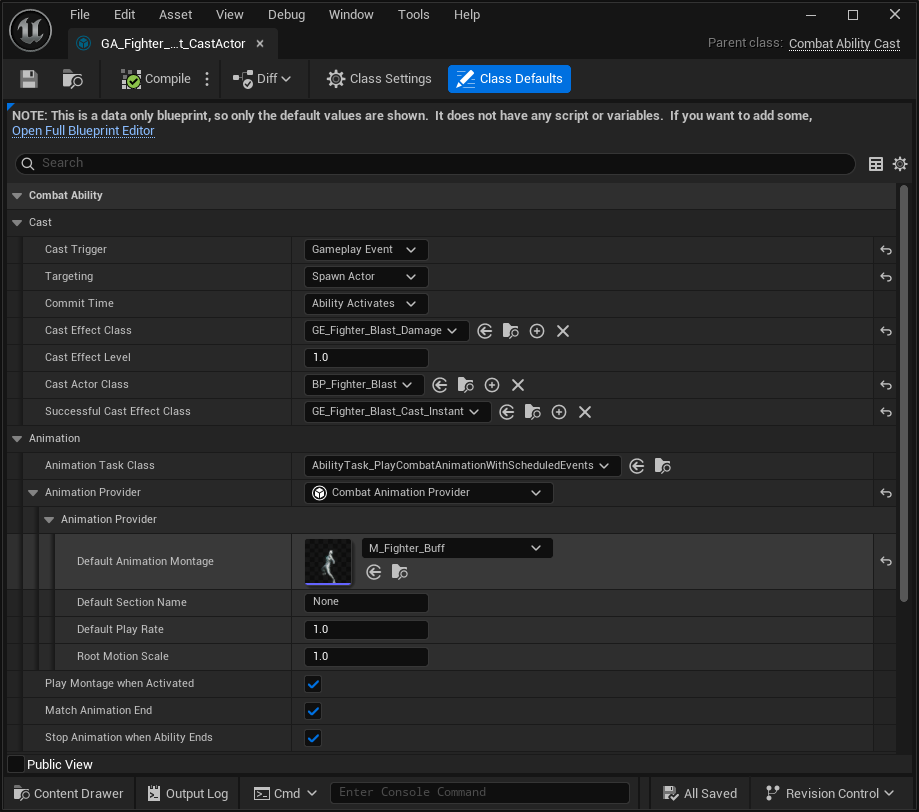This screenshot has height=812, width=919.
Task: Reset Cast Trigger to its default value
Action: click(x=886, y=250)
